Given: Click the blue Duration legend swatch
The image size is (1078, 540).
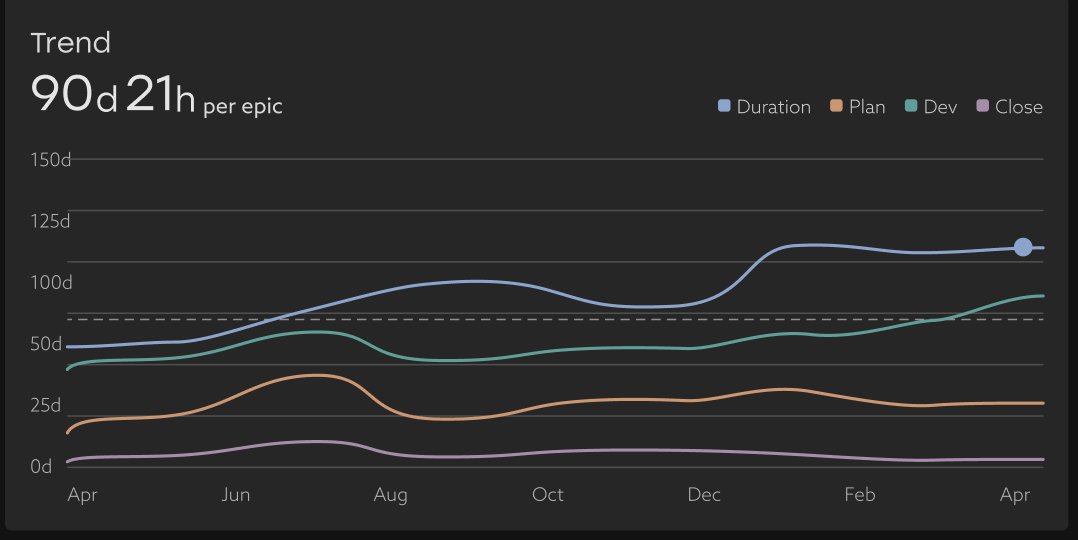Looking at the screenshot, I should pos(725,107).
